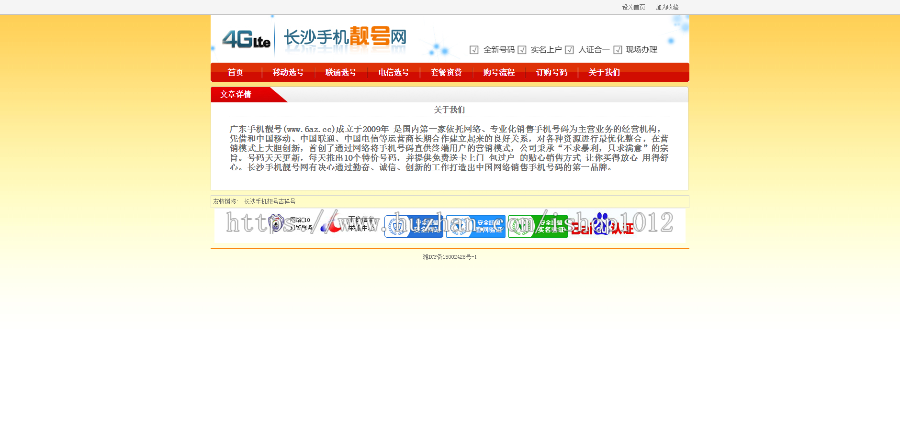Click the checkmark box beside 全新号码
The image size is (900, 441).
[x=474, y=50]
